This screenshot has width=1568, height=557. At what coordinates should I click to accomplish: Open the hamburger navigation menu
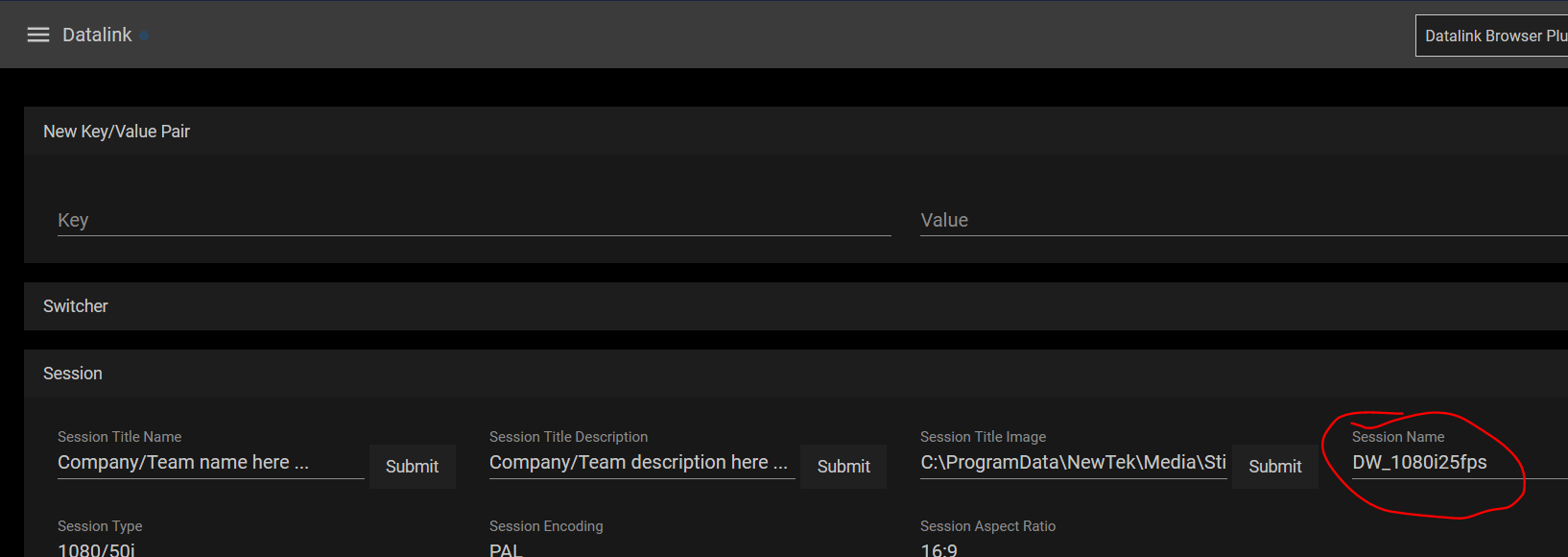pos(38,35)
